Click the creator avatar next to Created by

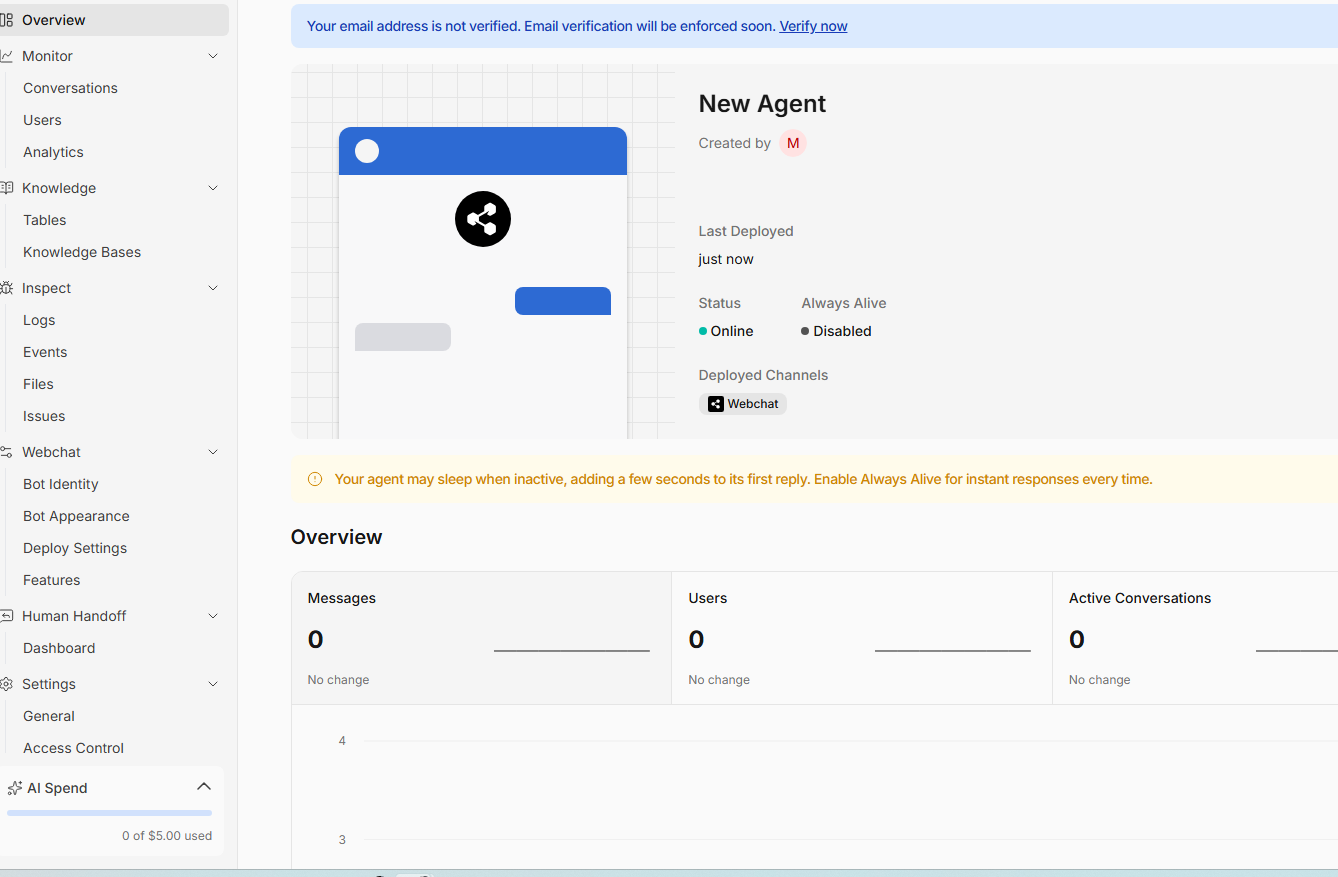pos(792,143)
